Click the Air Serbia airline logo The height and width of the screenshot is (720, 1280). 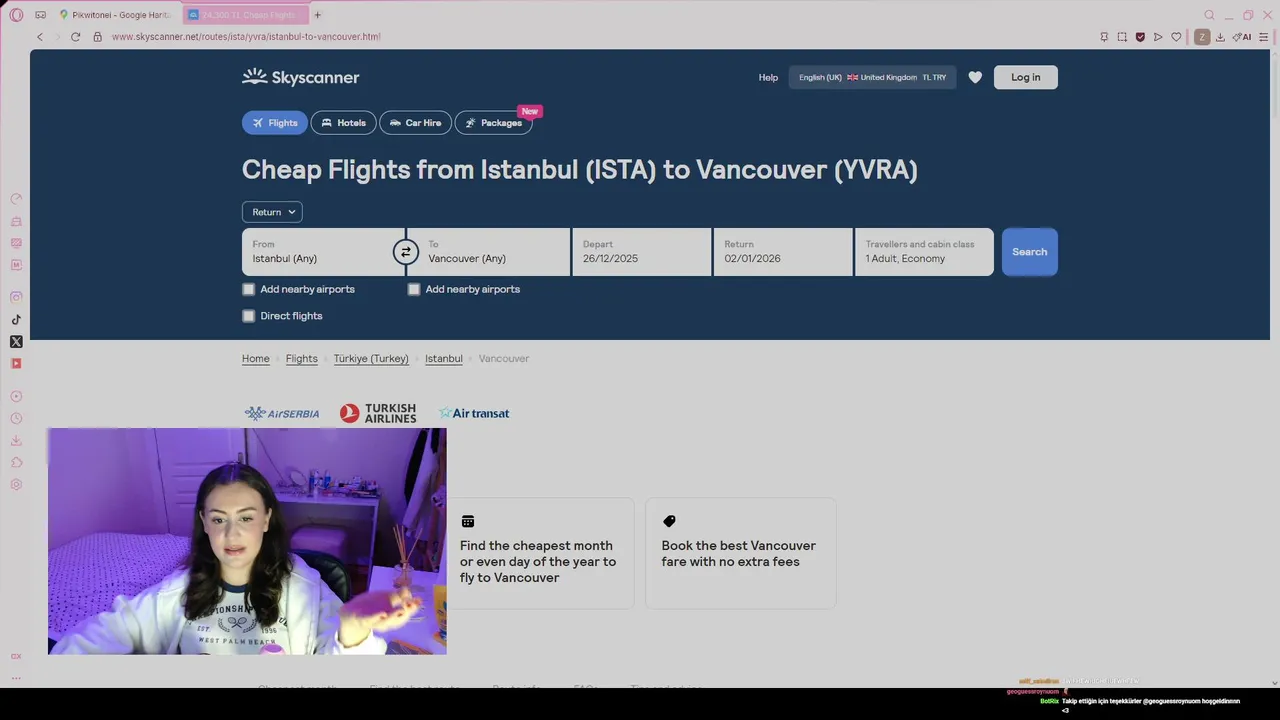[x=282, y=413]
